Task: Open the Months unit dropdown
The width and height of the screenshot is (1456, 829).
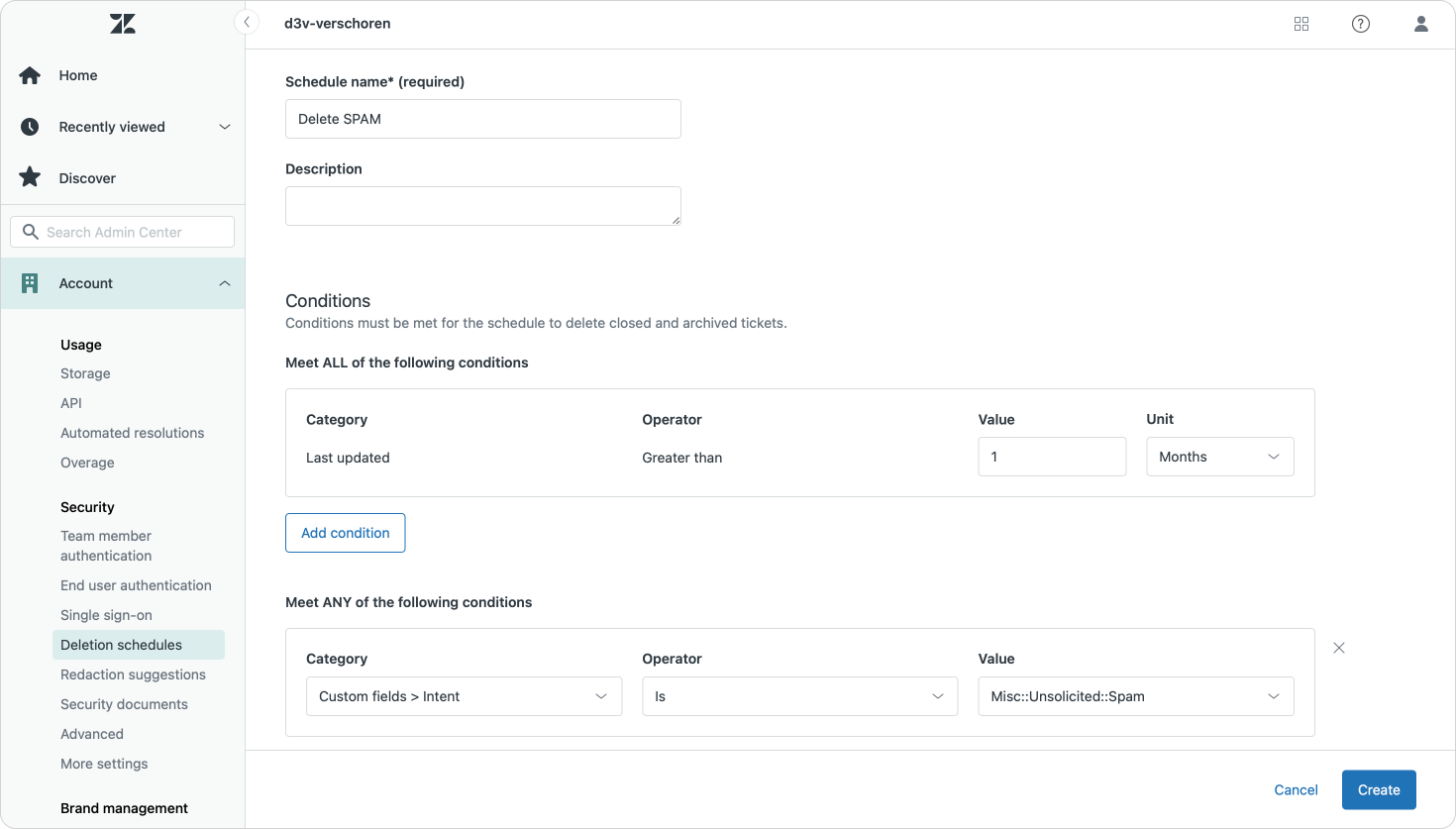Action: click(1219, 457)
